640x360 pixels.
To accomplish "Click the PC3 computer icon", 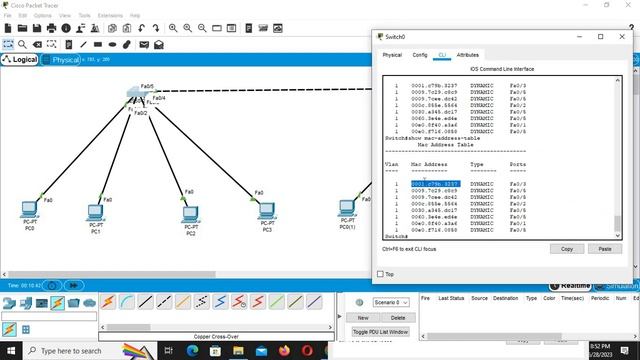I will pyautogui.click(x=267, y=211).
